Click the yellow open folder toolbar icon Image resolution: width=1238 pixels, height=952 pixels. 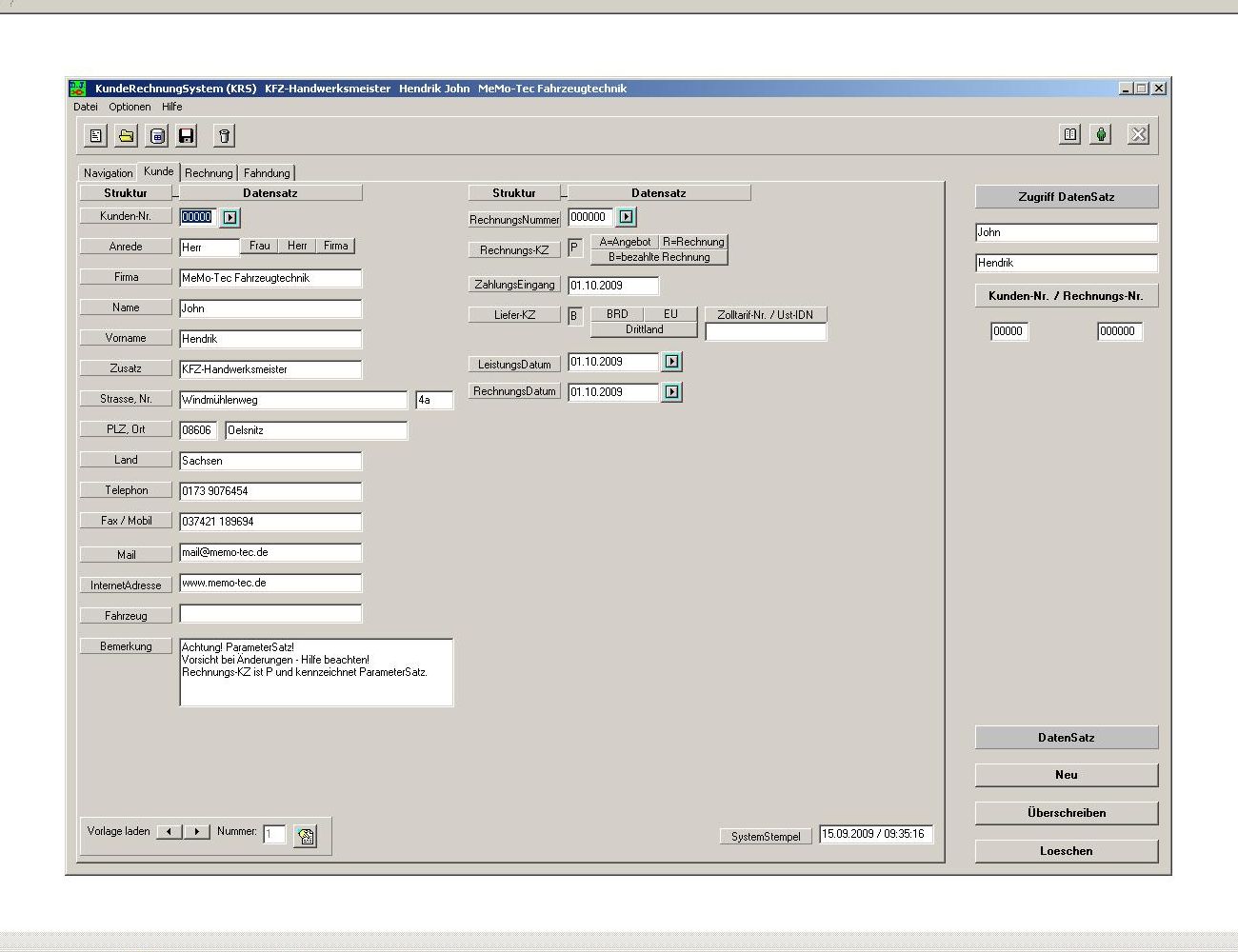point(126,136)
